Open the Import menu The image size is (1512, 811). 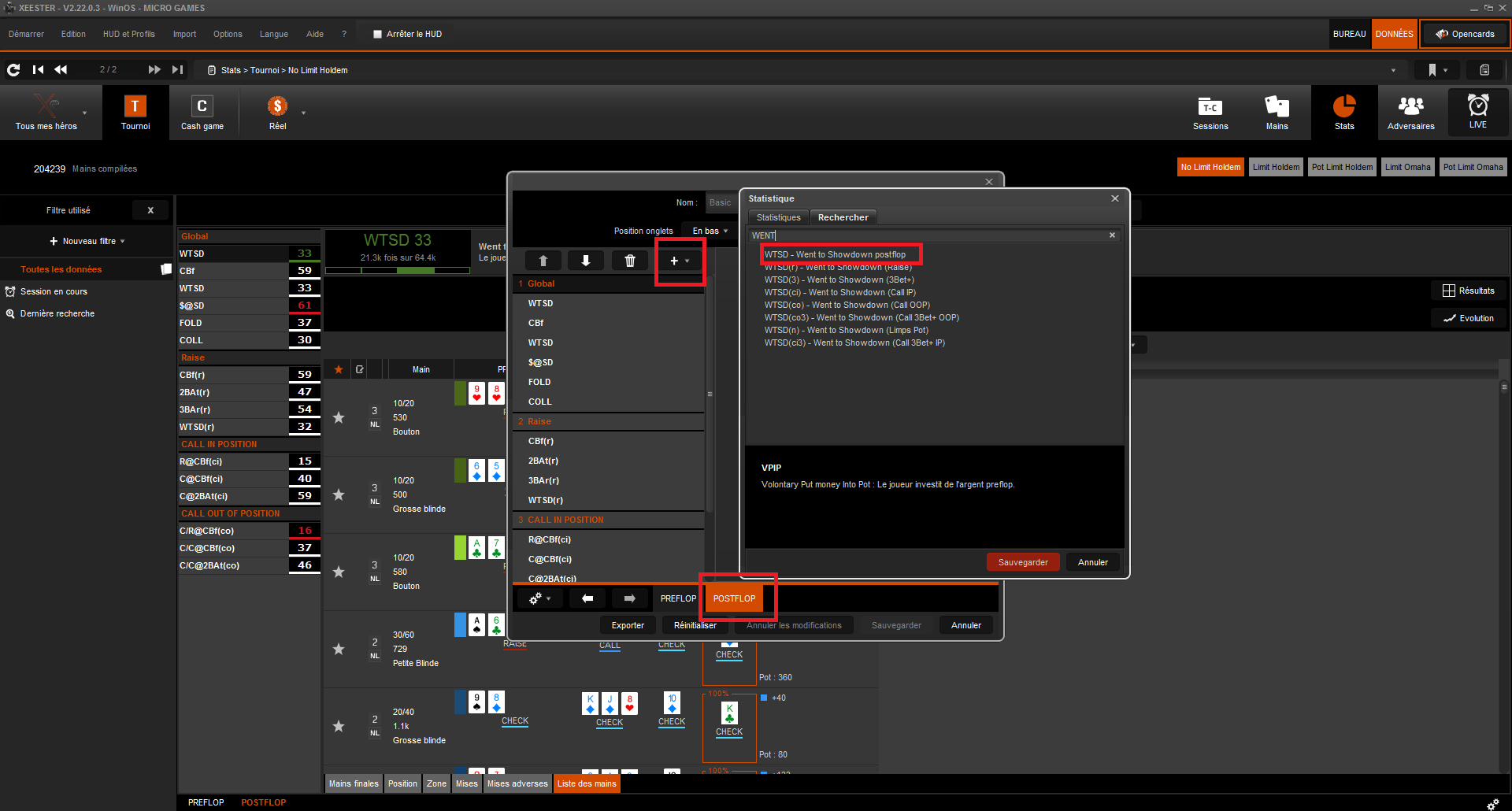click(184, 34)
